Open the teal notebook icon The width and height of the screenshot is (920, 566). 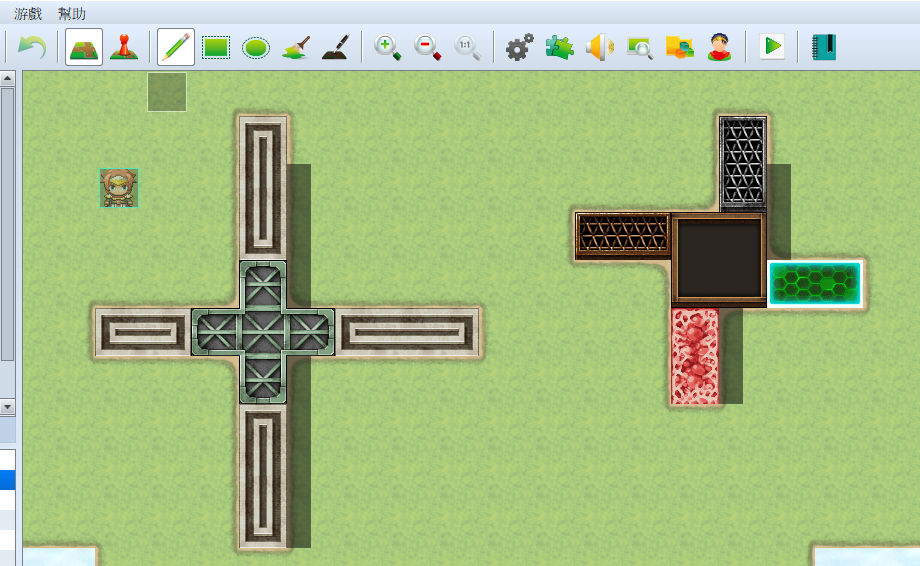point(824,47)
